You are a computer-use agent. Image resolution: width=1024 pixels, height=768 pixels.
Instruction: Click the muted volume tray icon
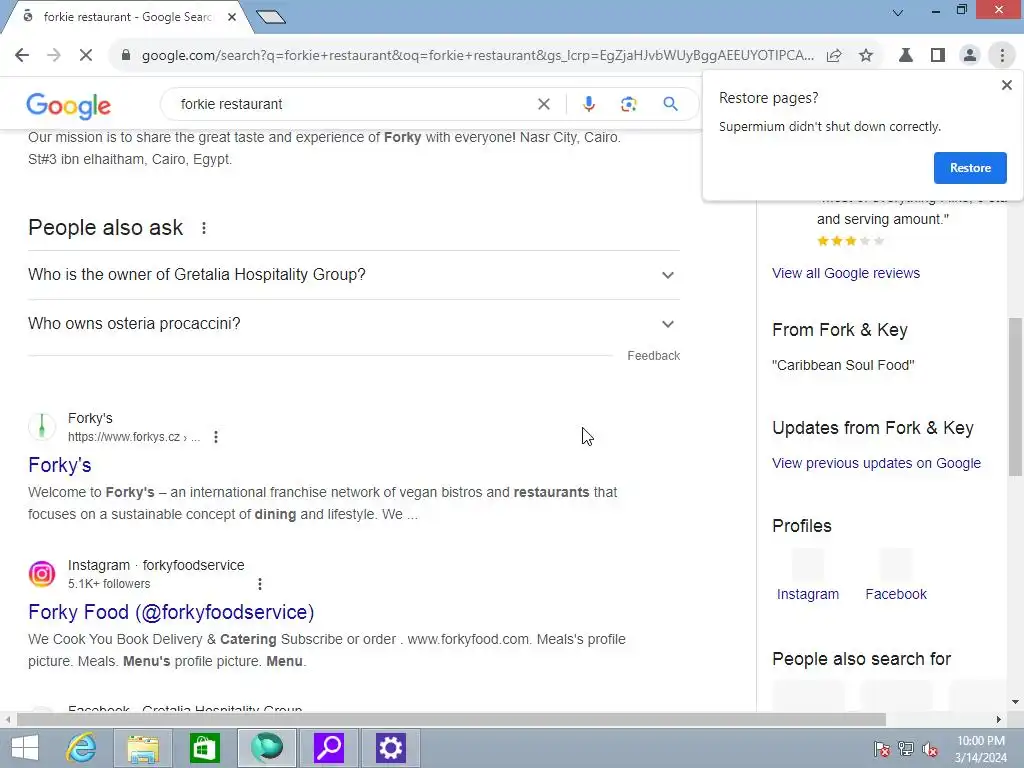[930, 749]
